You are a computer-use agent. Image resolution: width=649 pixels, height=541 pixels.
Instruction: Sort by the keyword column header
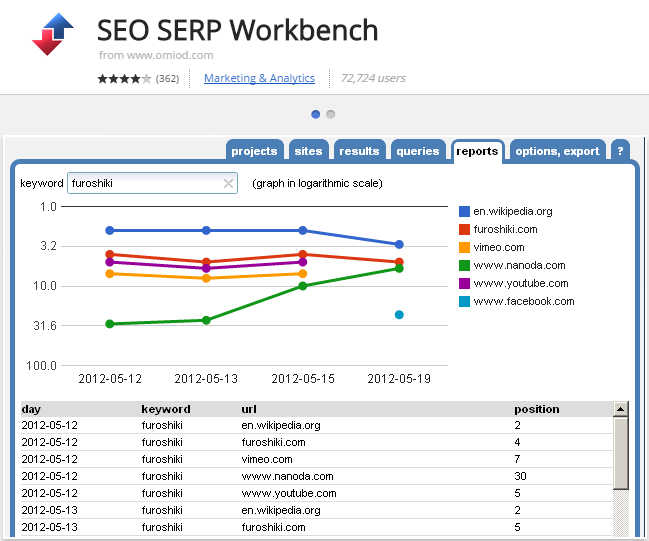point(166,409)
